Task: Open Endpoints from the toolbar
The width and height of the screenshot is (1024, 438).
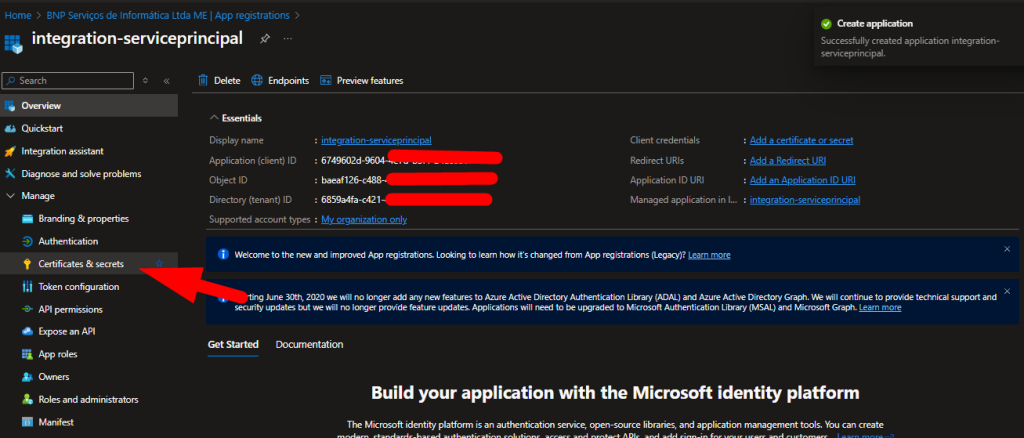Action: (x=280, y=80)
